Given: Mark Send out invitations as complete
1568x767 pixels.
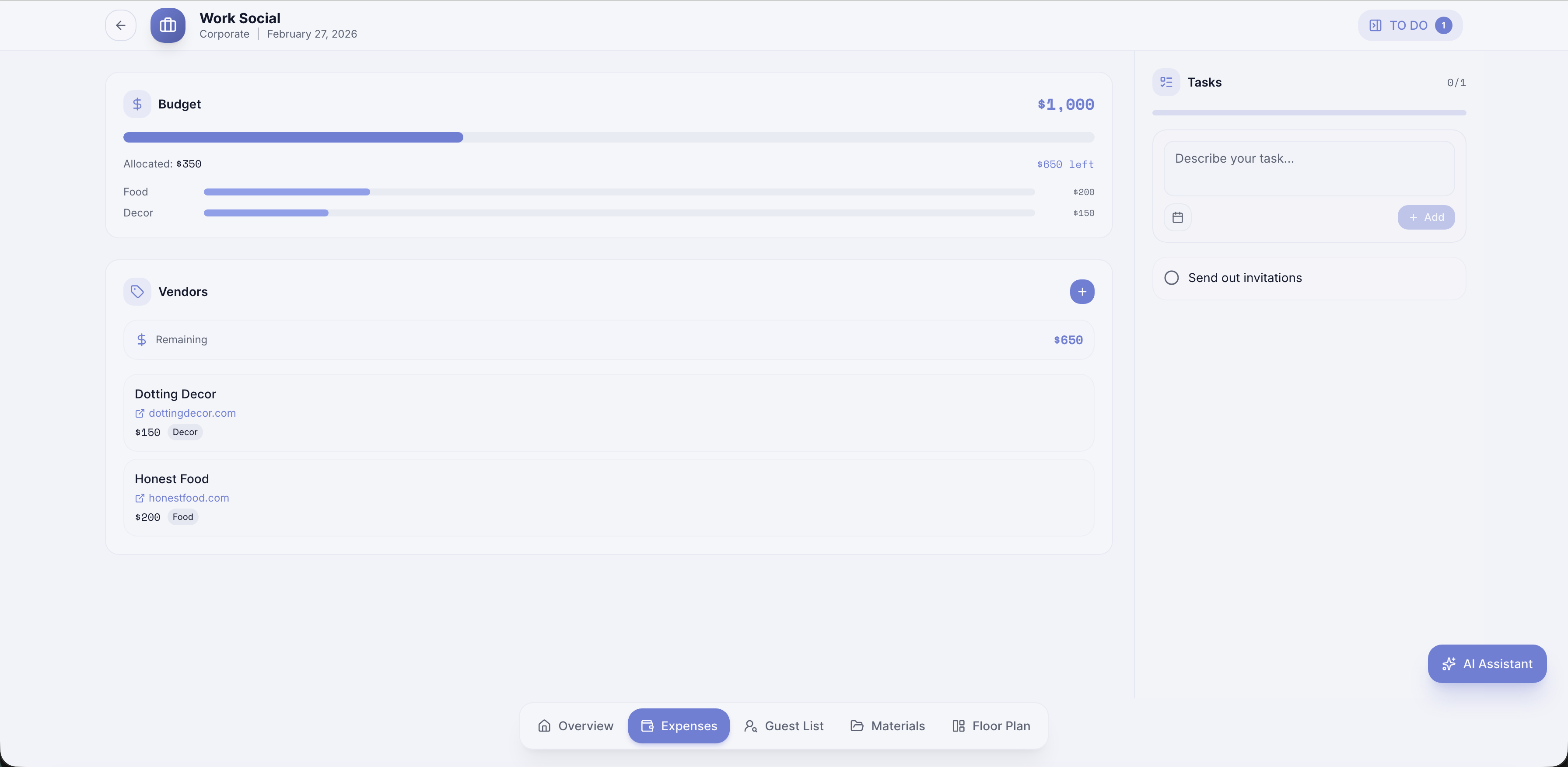Looking at the screenshot, I should pos(1171,278).
